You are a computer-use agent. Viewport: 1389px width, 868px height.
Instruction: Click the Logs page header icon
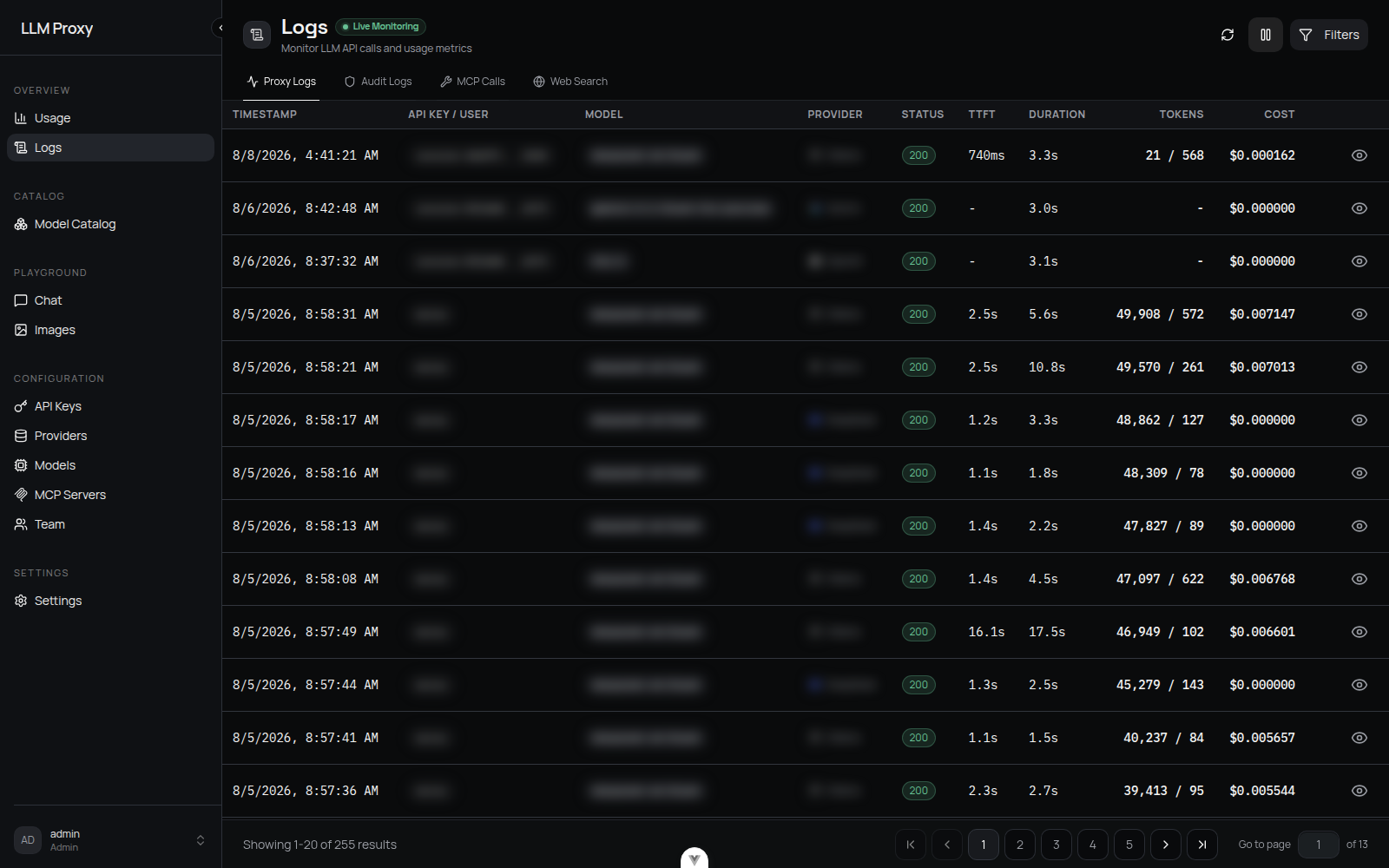(x=257, y=35)
